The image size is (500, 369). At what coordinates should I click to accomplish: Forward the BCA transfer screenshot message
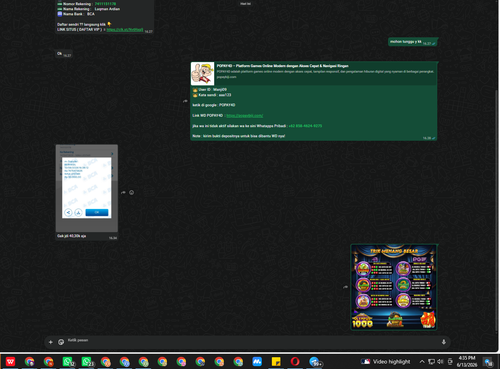tap(123, 193)
